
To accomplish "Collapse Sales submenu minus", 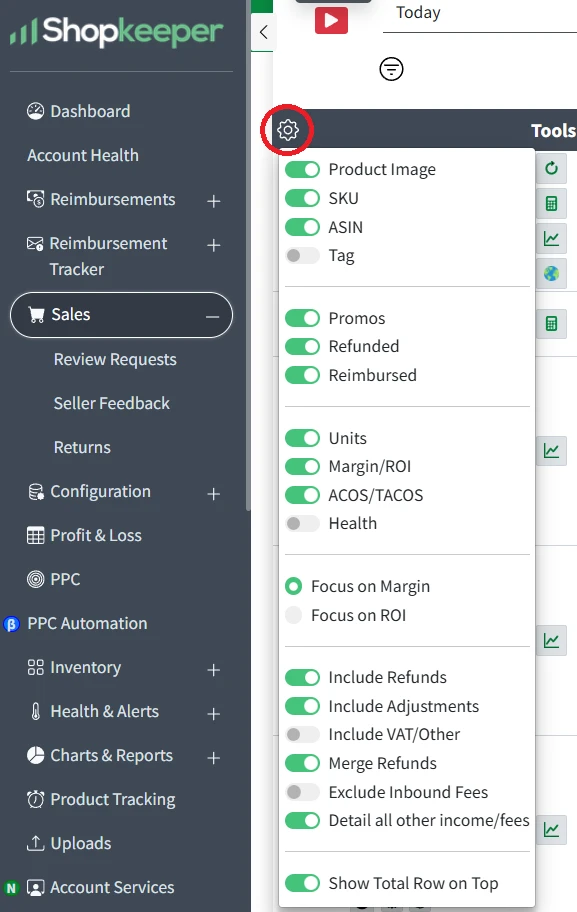I will (212, 316).
